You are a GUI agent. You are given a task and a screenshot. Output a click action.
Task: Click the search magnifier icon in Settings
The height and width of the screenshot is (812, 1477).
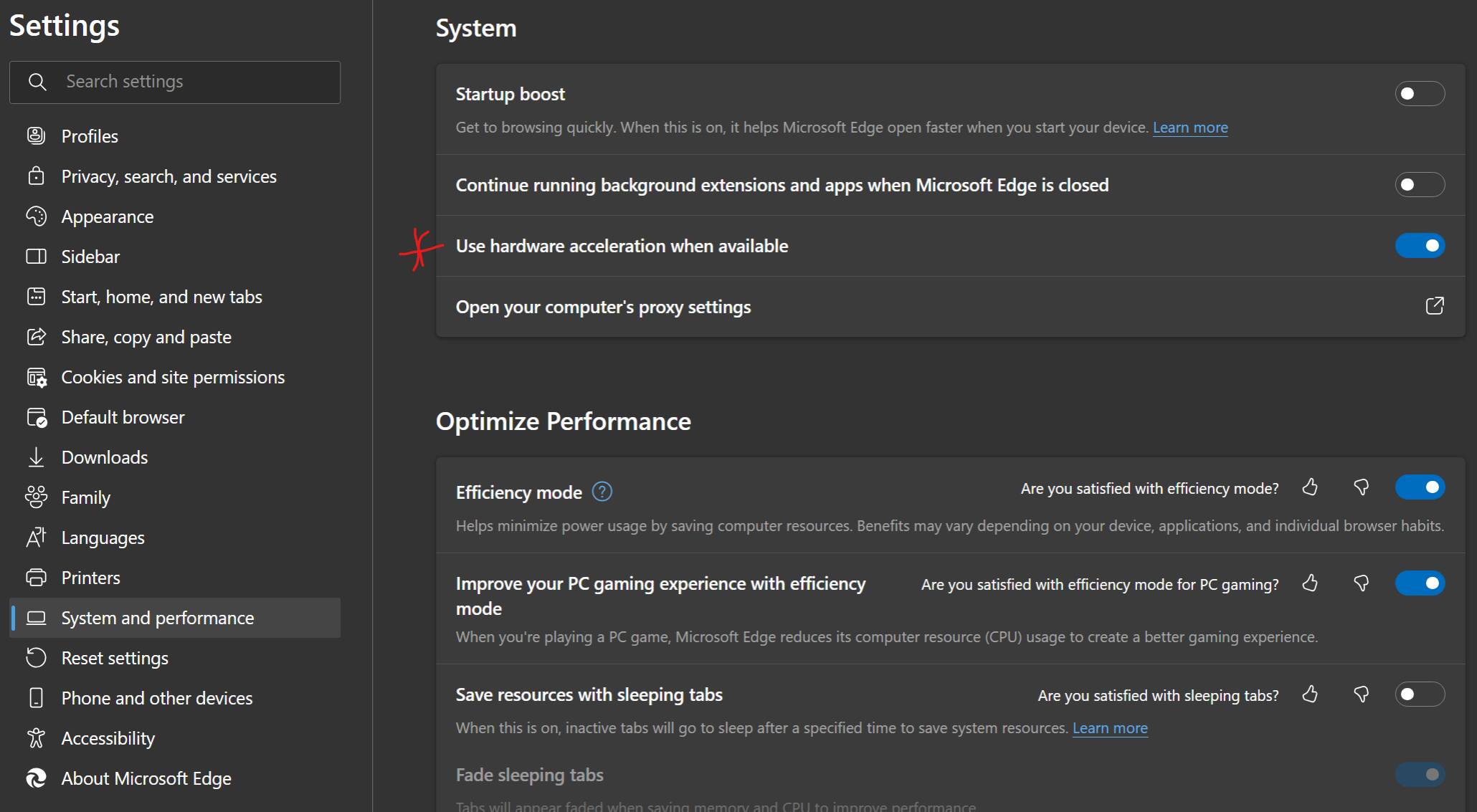coord(37,81)
